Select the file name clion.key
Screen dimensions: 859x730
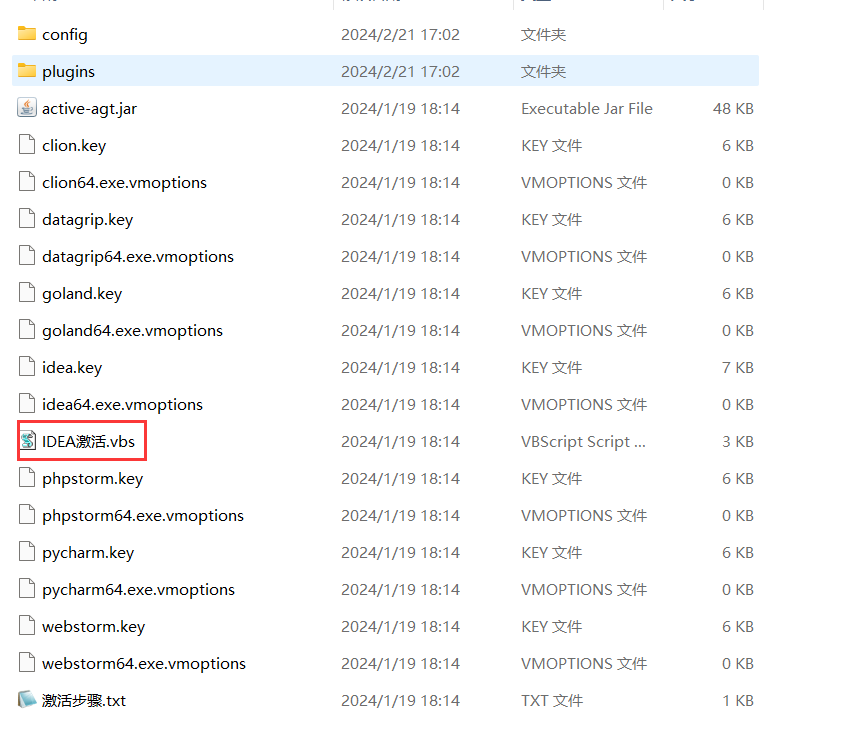pyautogui.click(x=74, y=146)
